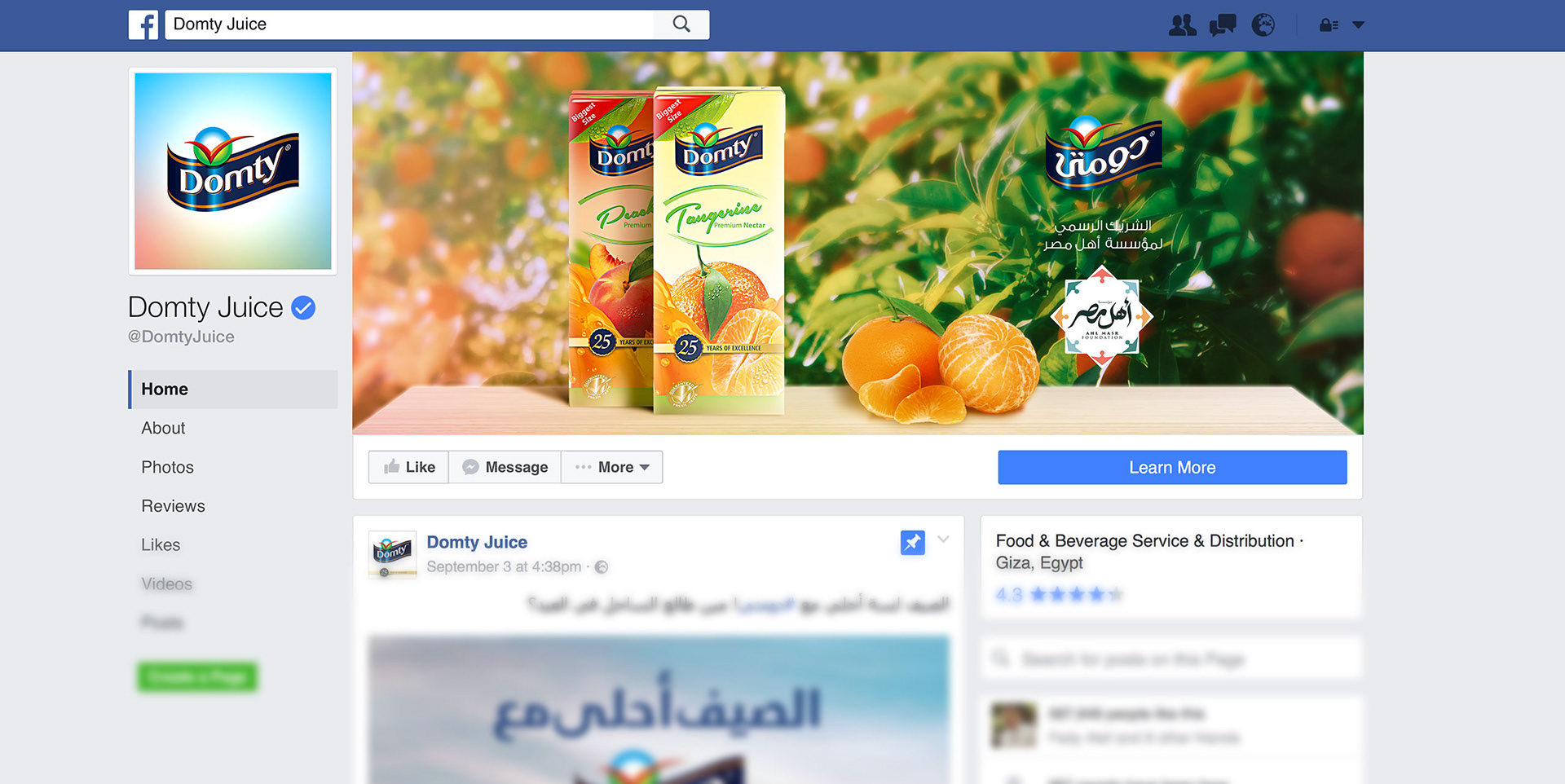Open the notifications globe icon

[1263, 25]
